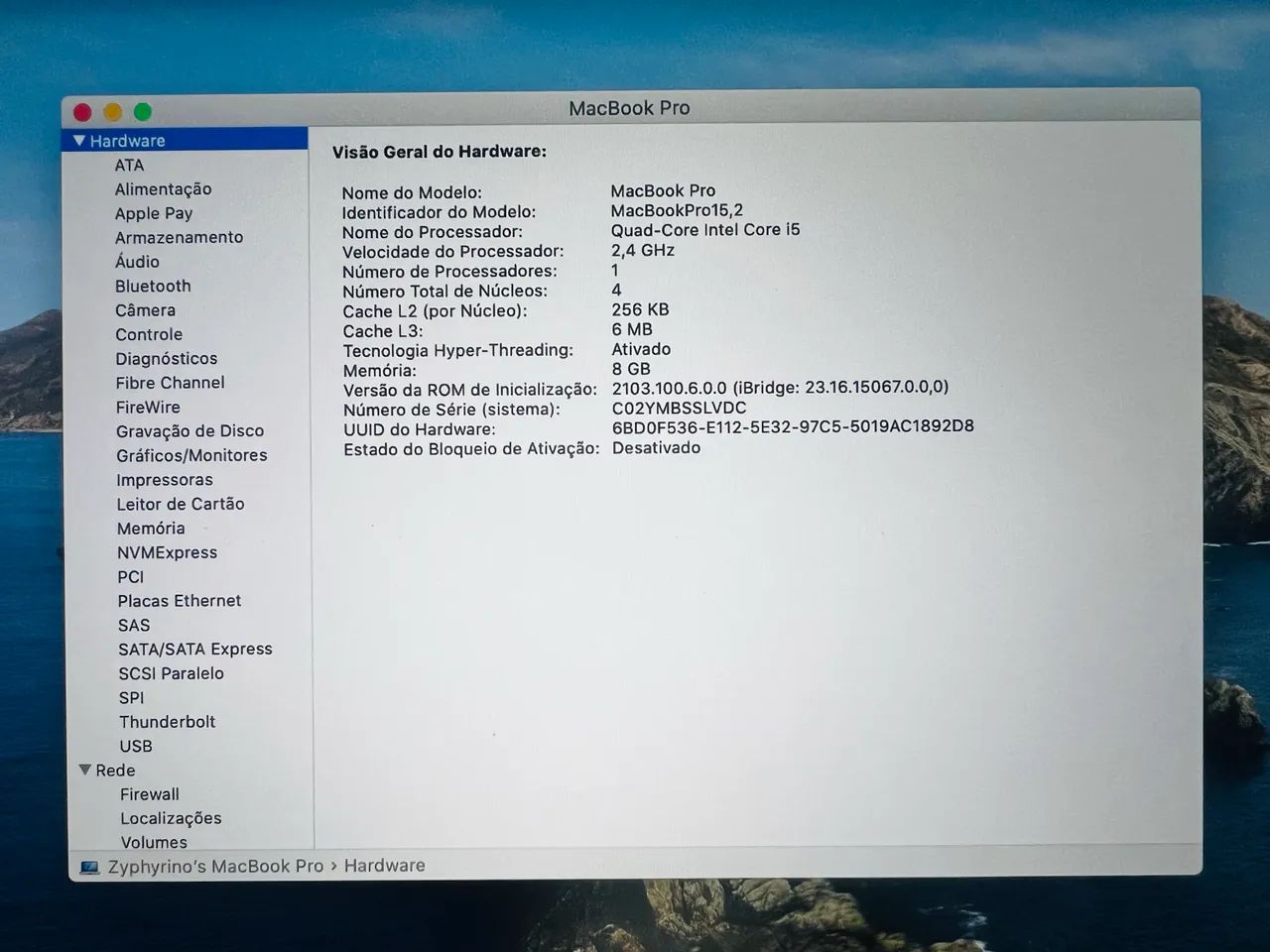Minimize the window with yellow button

point(112,112)
